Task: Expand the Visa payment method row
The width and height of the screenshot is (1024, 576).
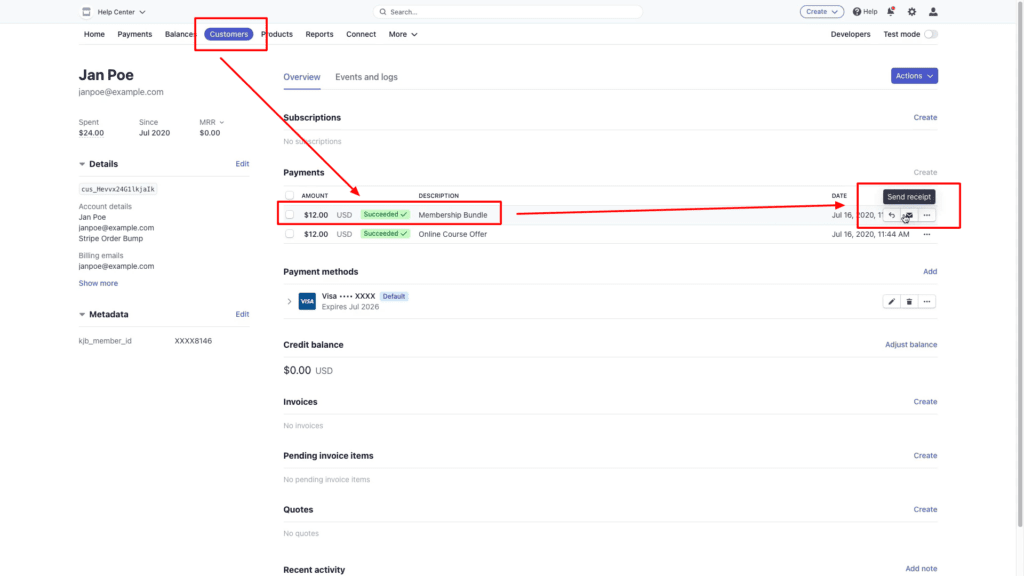Action: tap(289, 302)
